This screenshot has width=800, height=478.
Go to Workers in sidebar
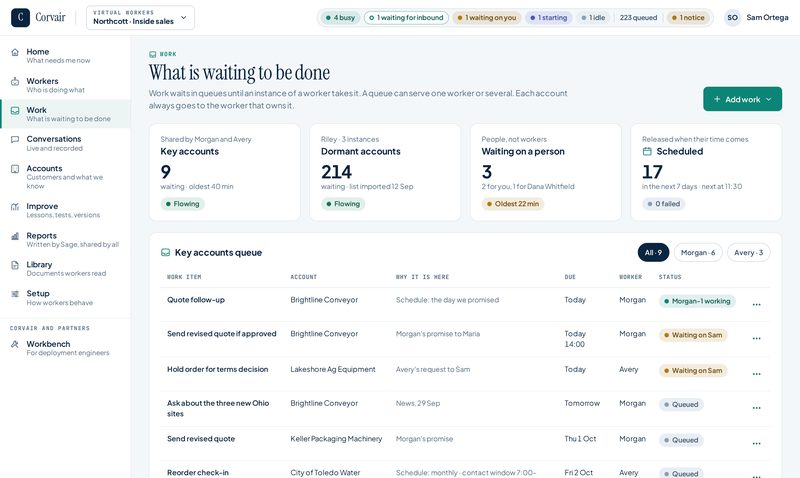point(65,85)
